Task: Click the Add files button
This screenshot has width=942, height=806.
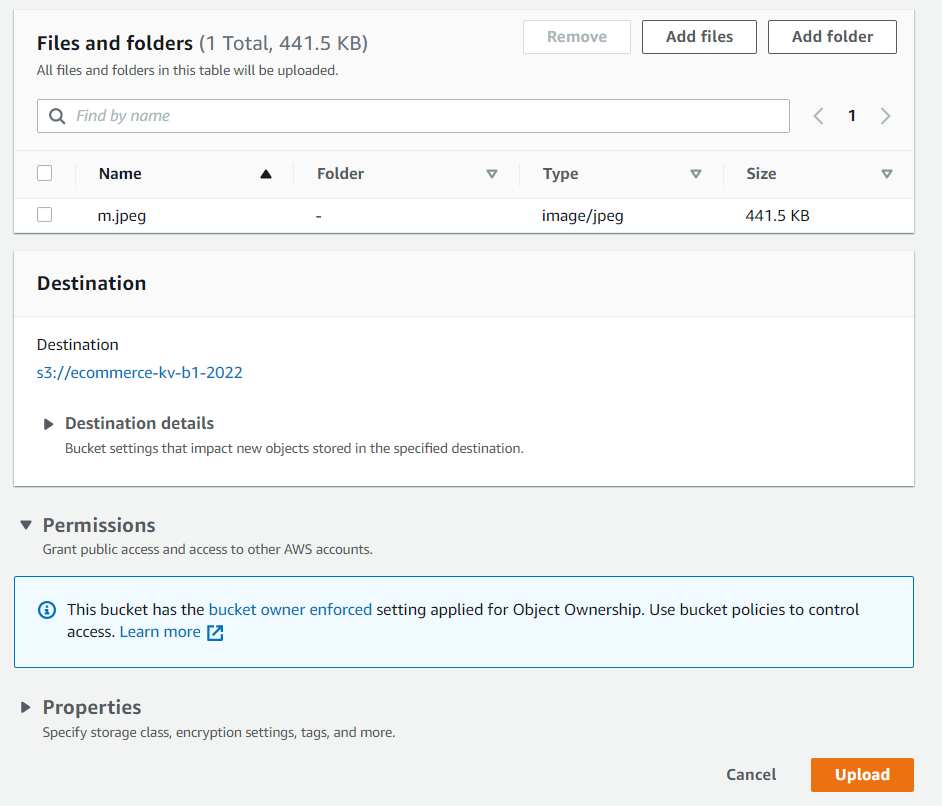Action: (x=698, y=37)
